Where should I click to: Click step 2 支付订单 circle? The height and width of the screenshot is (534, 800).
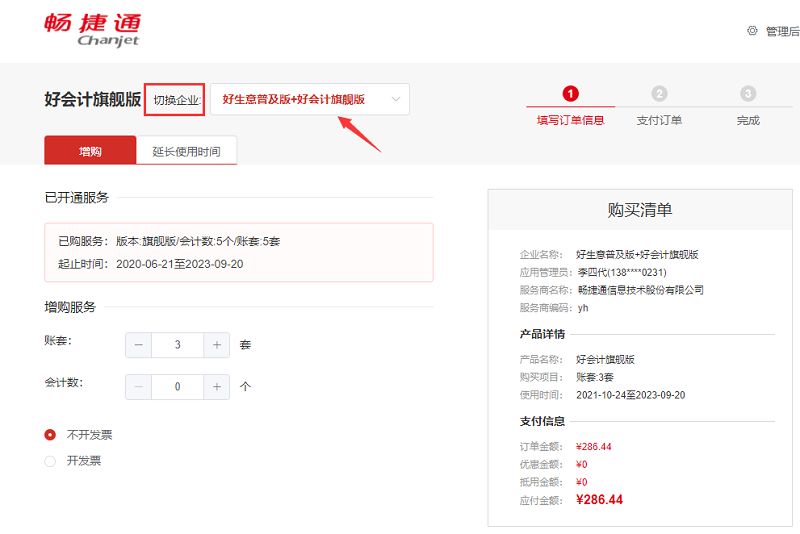(659, 94)
